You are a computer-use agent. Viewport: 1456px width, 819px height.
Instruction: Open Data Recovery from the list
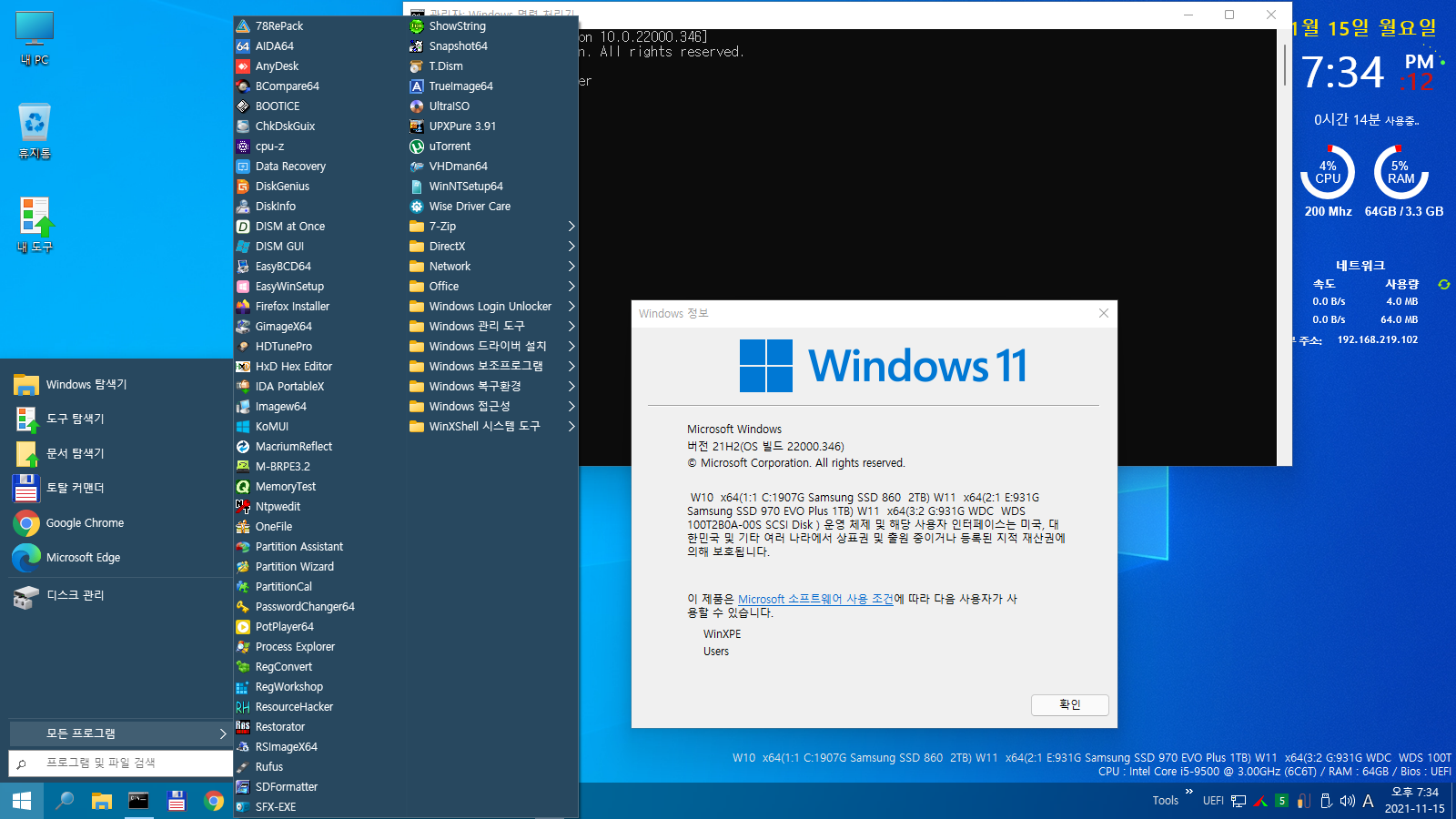(x=290, y=167)
